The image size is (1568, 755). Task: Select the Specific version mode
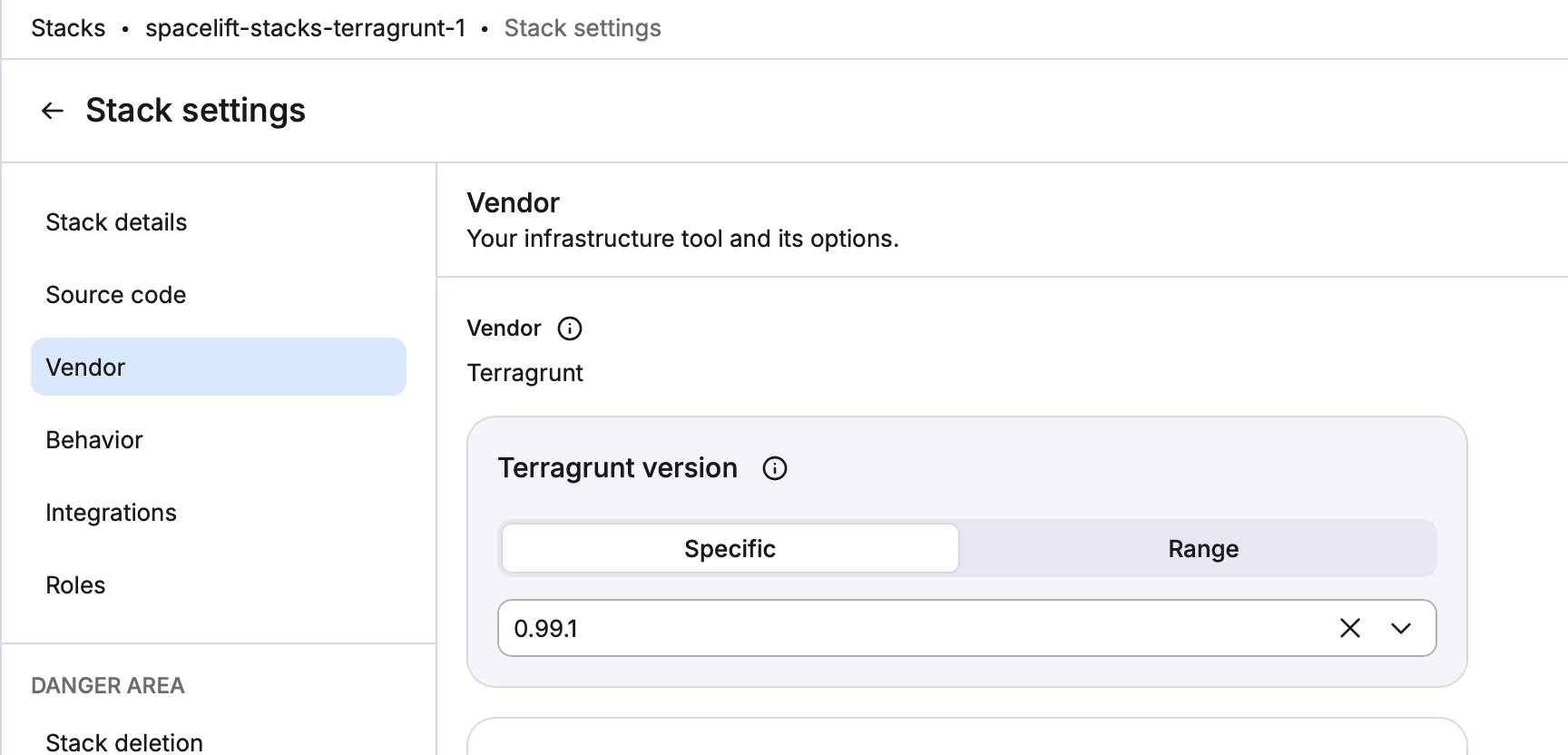pyautogui.click(x=730, y=548)
